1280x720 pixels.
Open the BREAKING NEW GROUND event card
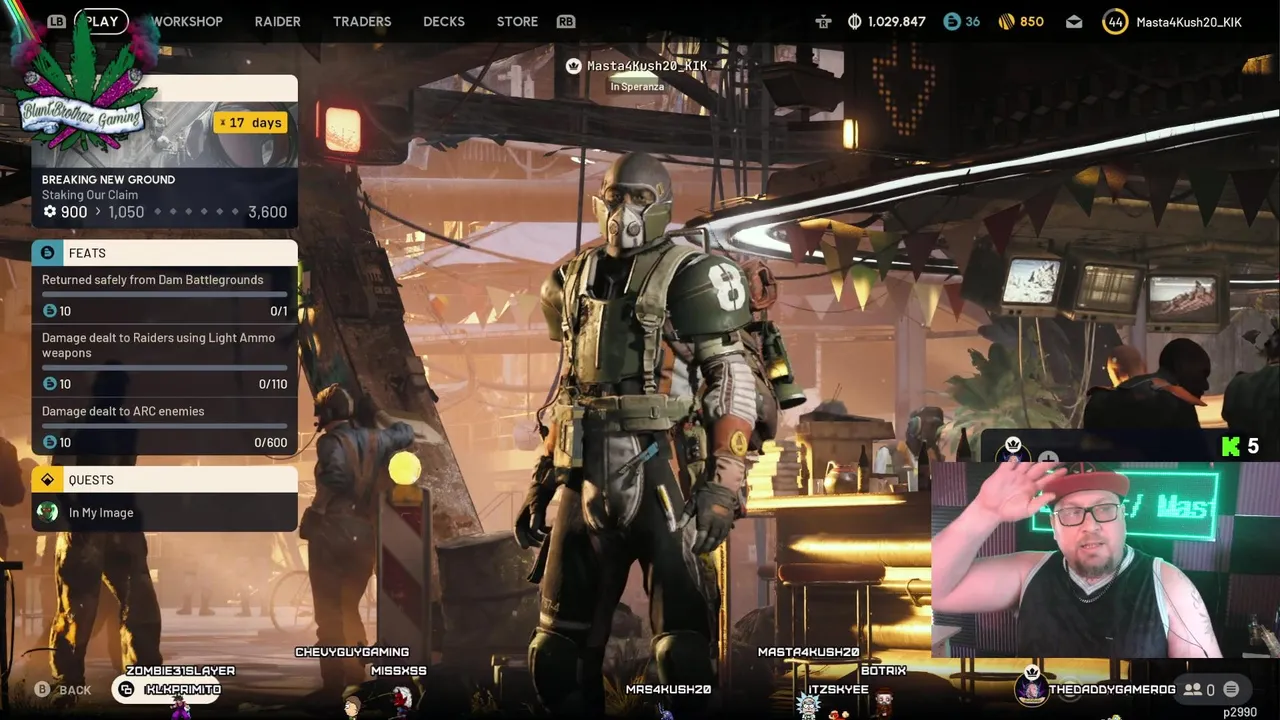pos(164,151)
